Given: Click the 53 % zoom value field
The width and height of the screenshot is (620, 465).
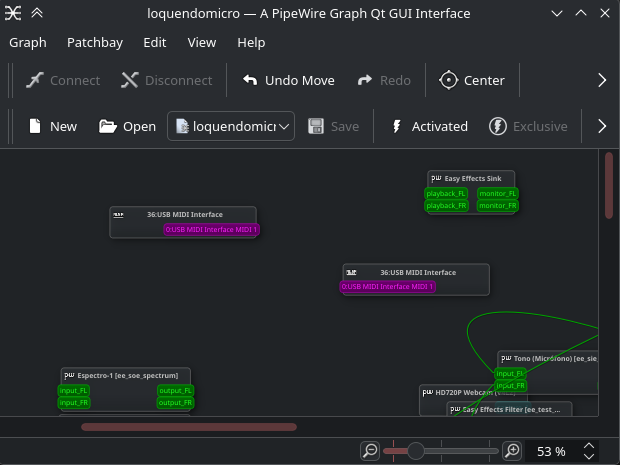Looking at the screenshot, I should pyautogui.click(x=551, y=451).
